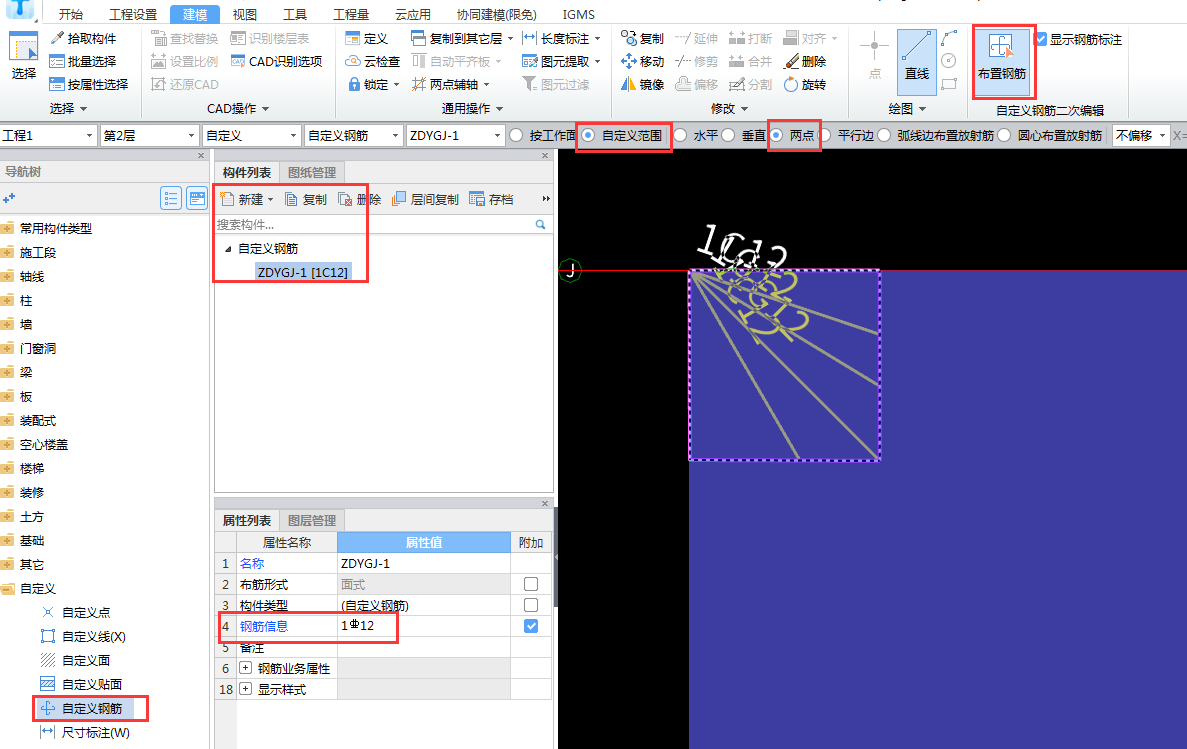Select the 自定义范围 radio option

[588, 136]
